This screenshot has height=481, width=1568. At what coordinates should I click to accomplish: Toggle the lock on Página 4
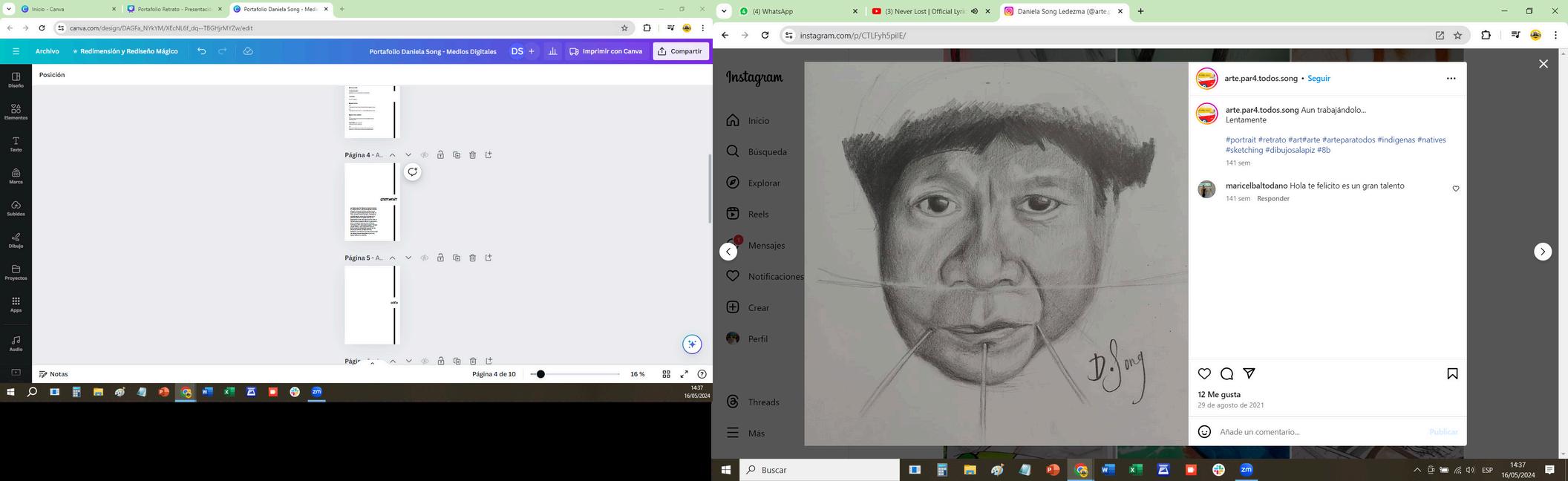(440, 155)
